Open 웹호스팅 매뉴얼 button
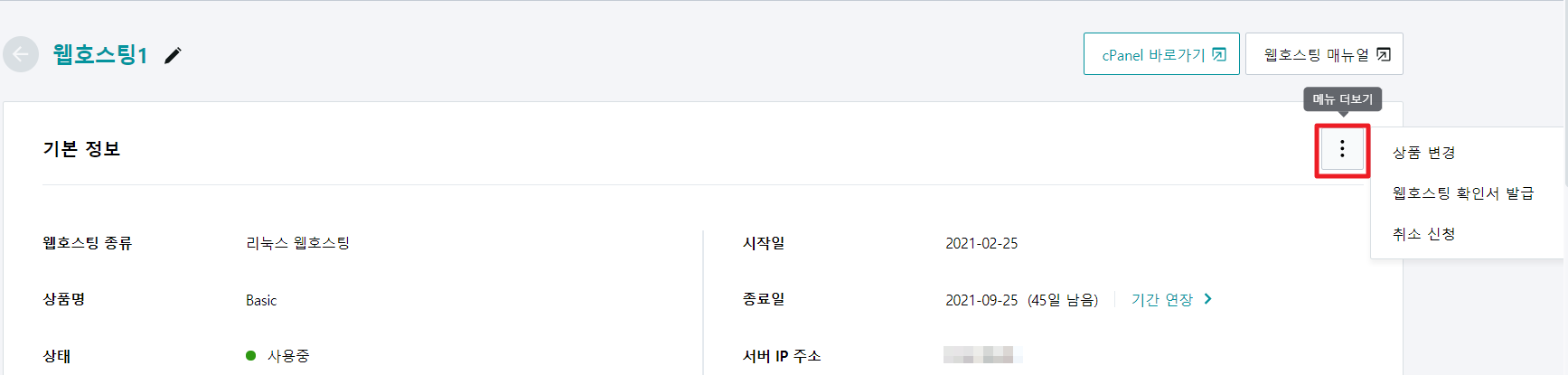Viewport: 1568px width, 375px height. 1324,54
